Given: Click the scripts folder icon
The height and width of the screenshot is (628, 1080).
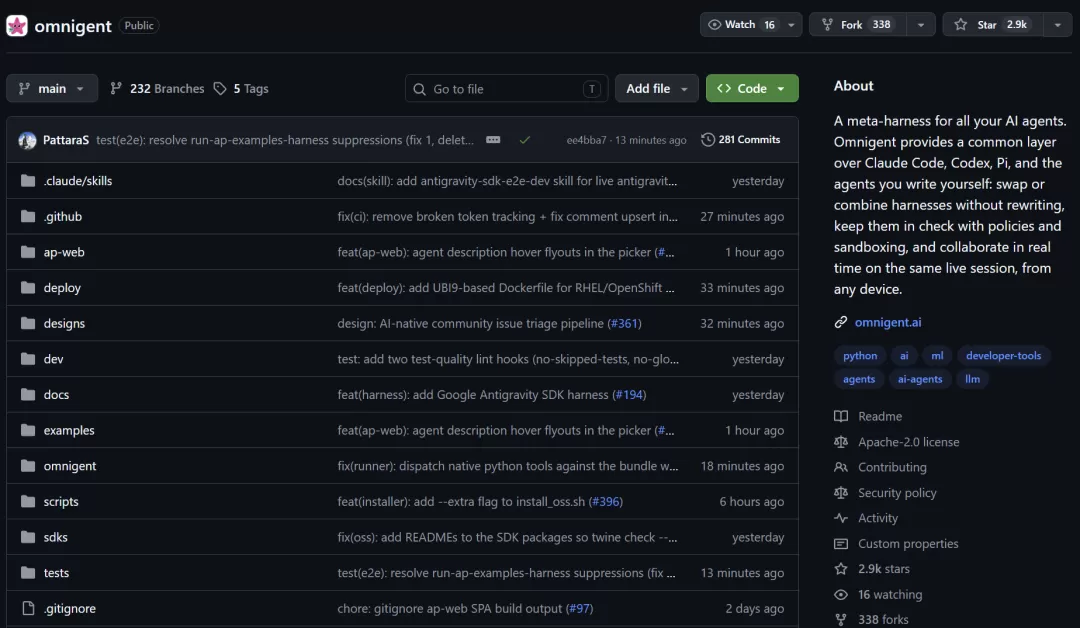Looking at the screenshot, I should point(28,501).
